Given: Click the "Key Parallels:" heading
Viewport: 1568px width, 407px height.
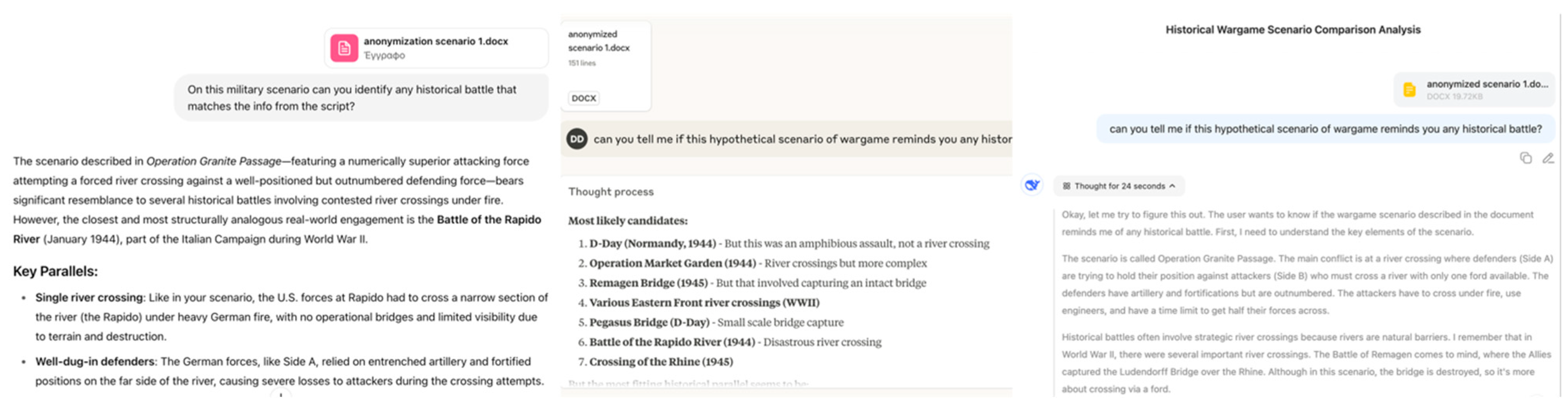Looking at the screenshot, I should tap(55, 271).
